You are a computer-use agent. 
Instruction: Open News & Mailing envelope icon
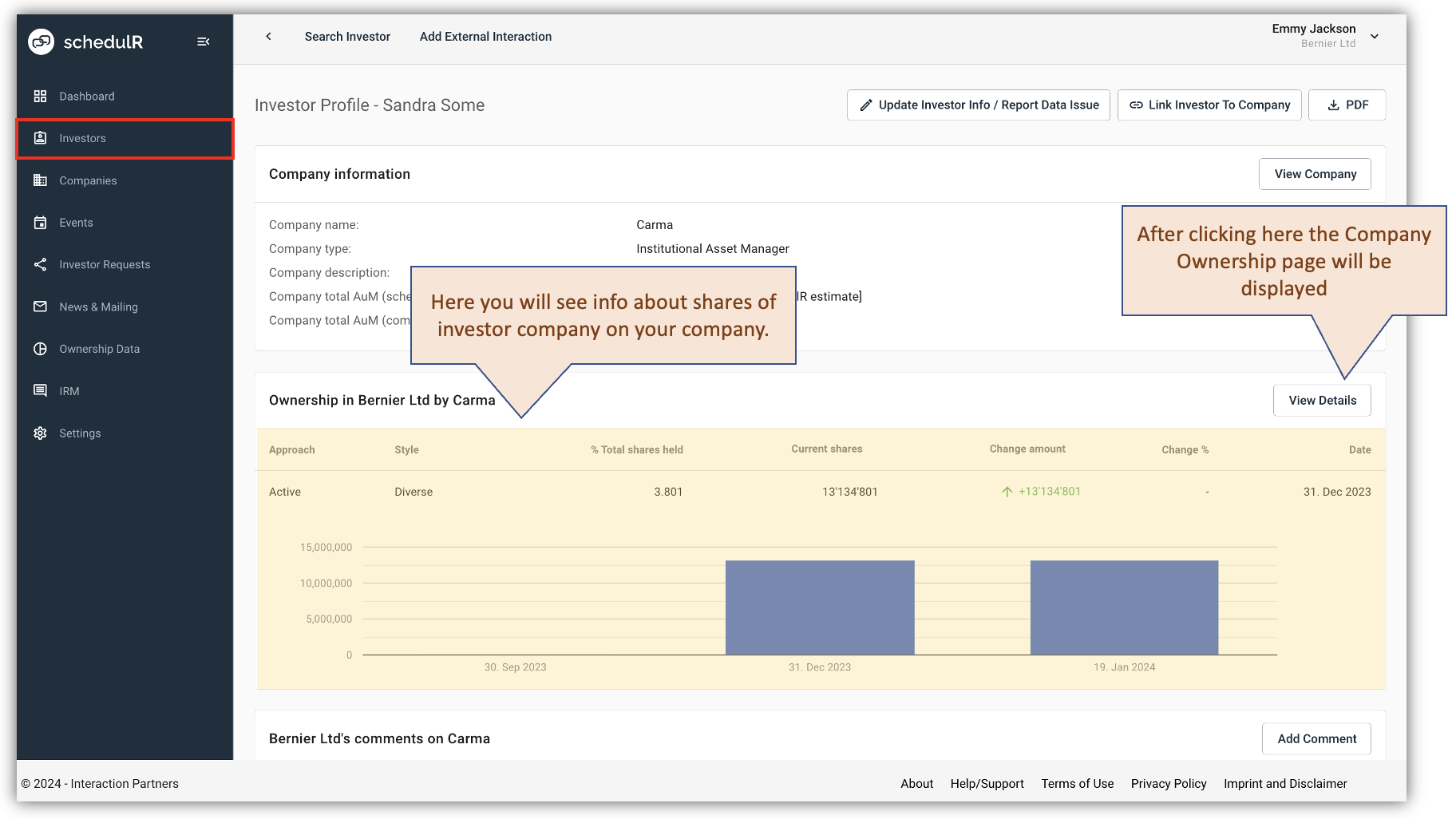click(40, 307)
